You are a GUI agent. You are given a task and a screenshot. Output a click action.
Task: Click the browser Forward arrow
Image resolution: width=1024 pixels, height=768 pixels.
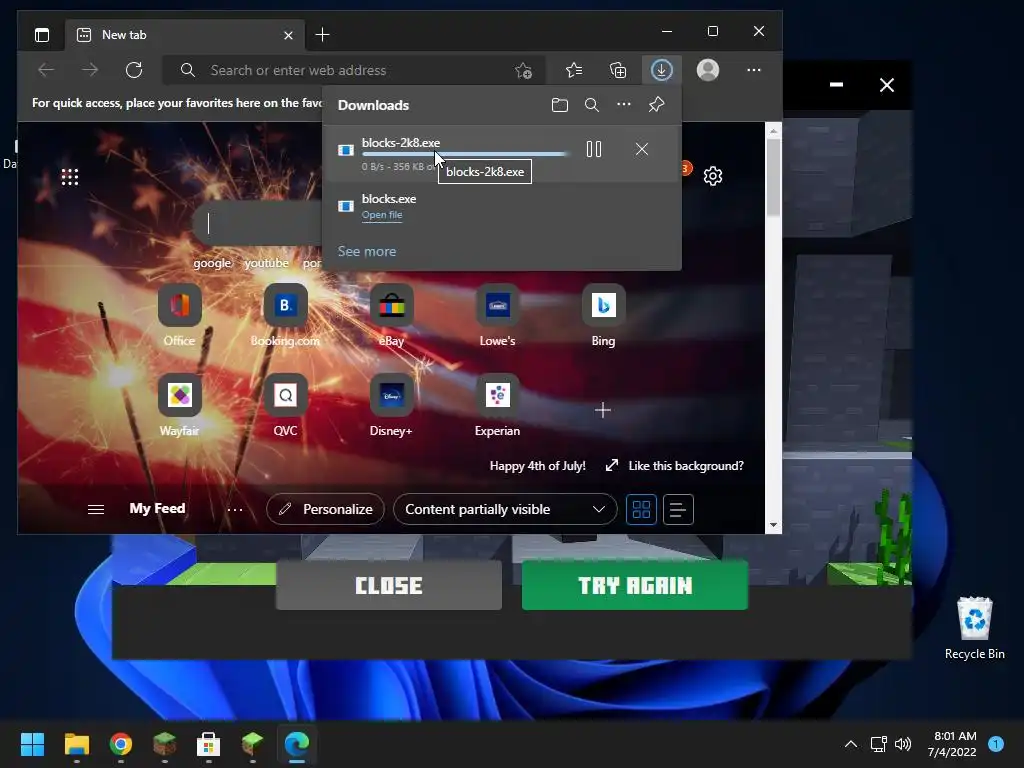coord(90,70)
